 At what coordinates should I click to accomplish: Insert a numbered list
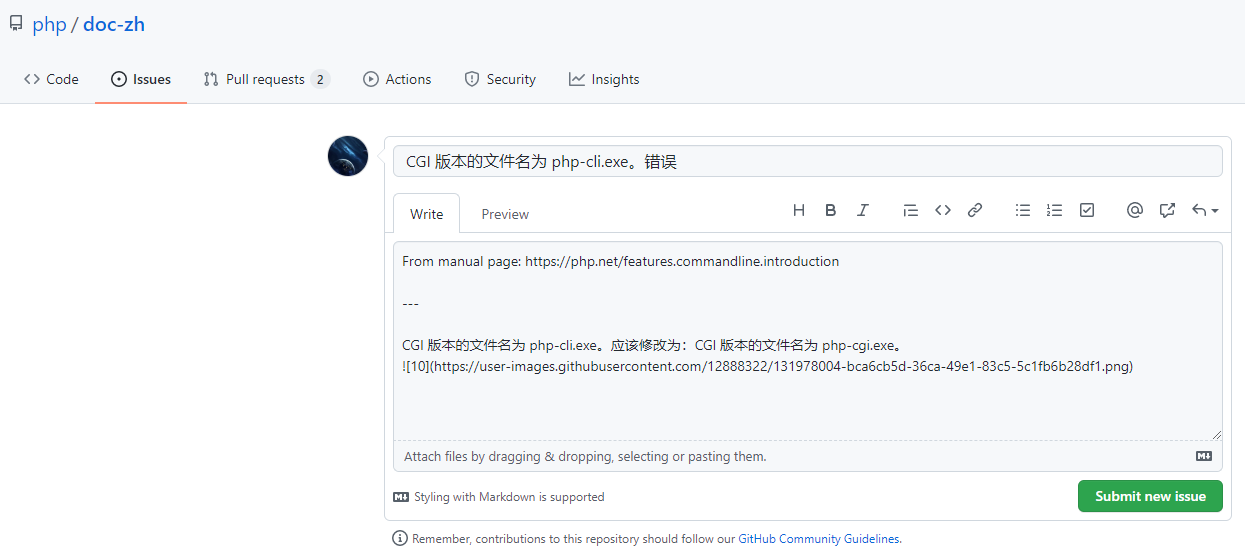[x=1054, y=210]
